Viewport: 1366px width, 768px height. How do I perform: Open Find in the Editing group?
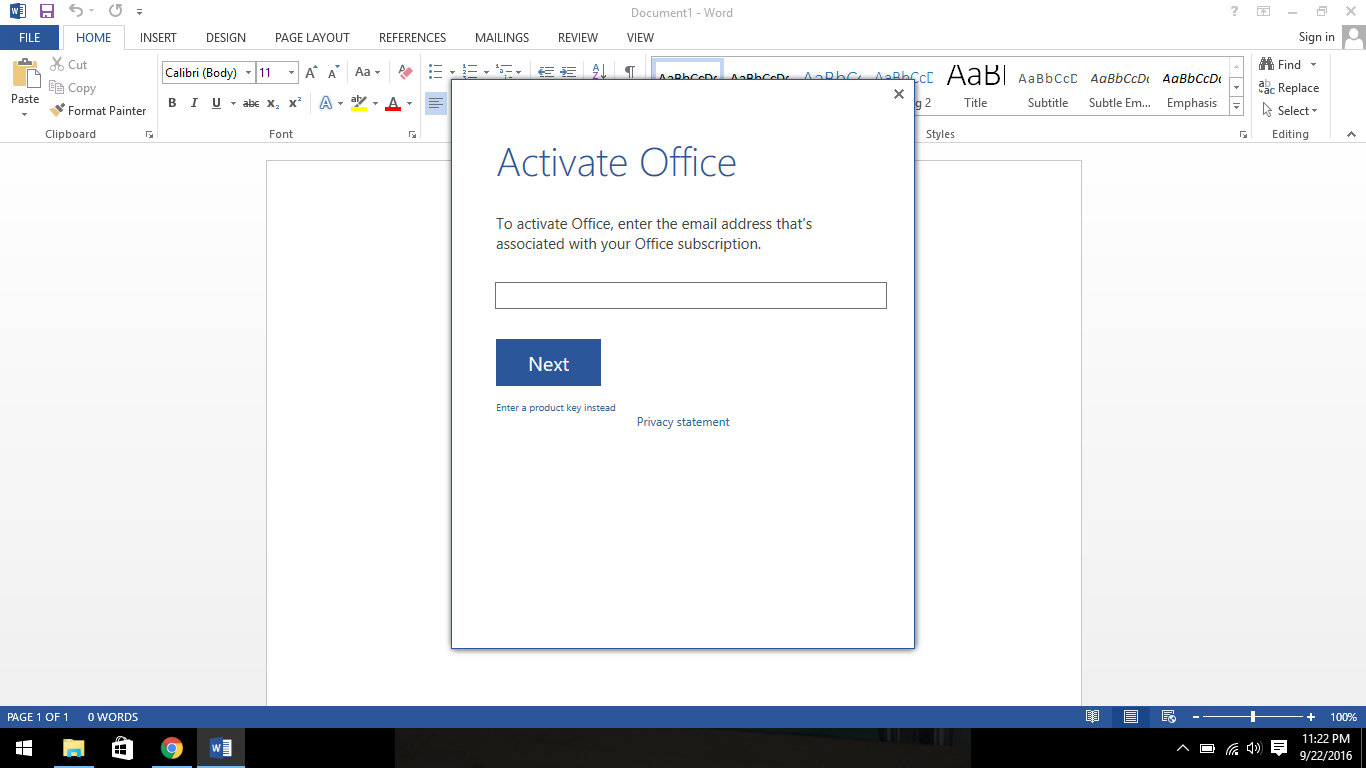(1281, 65)
